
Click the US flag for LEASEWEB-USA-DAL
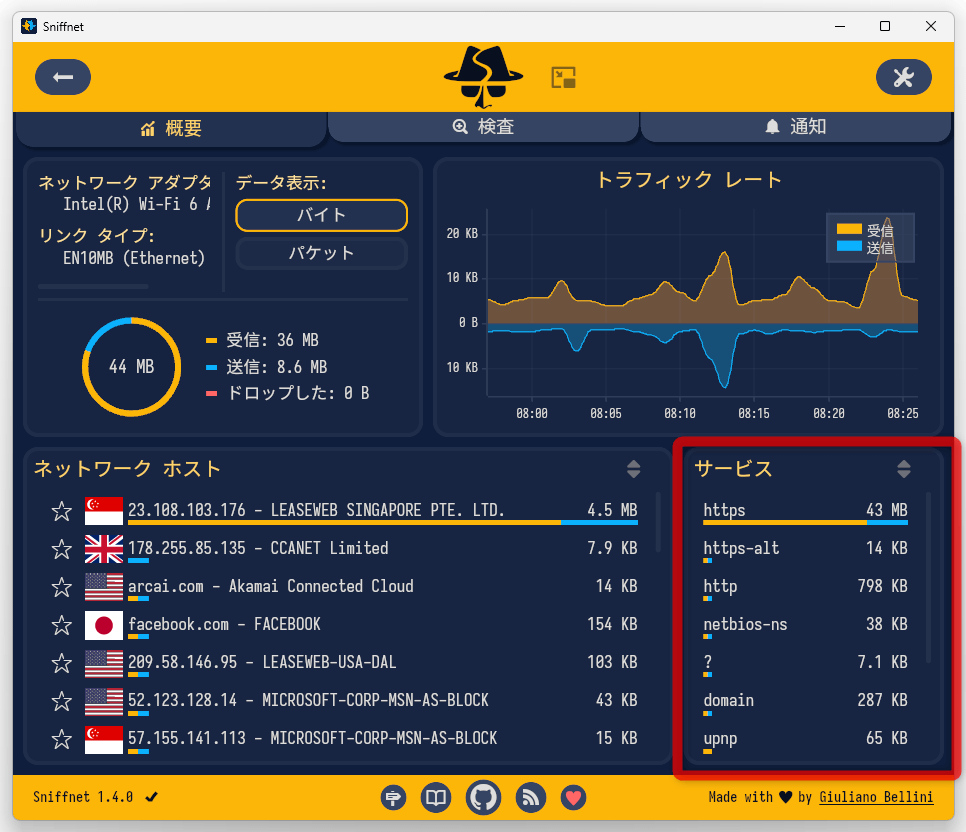[x=104, y=663]
